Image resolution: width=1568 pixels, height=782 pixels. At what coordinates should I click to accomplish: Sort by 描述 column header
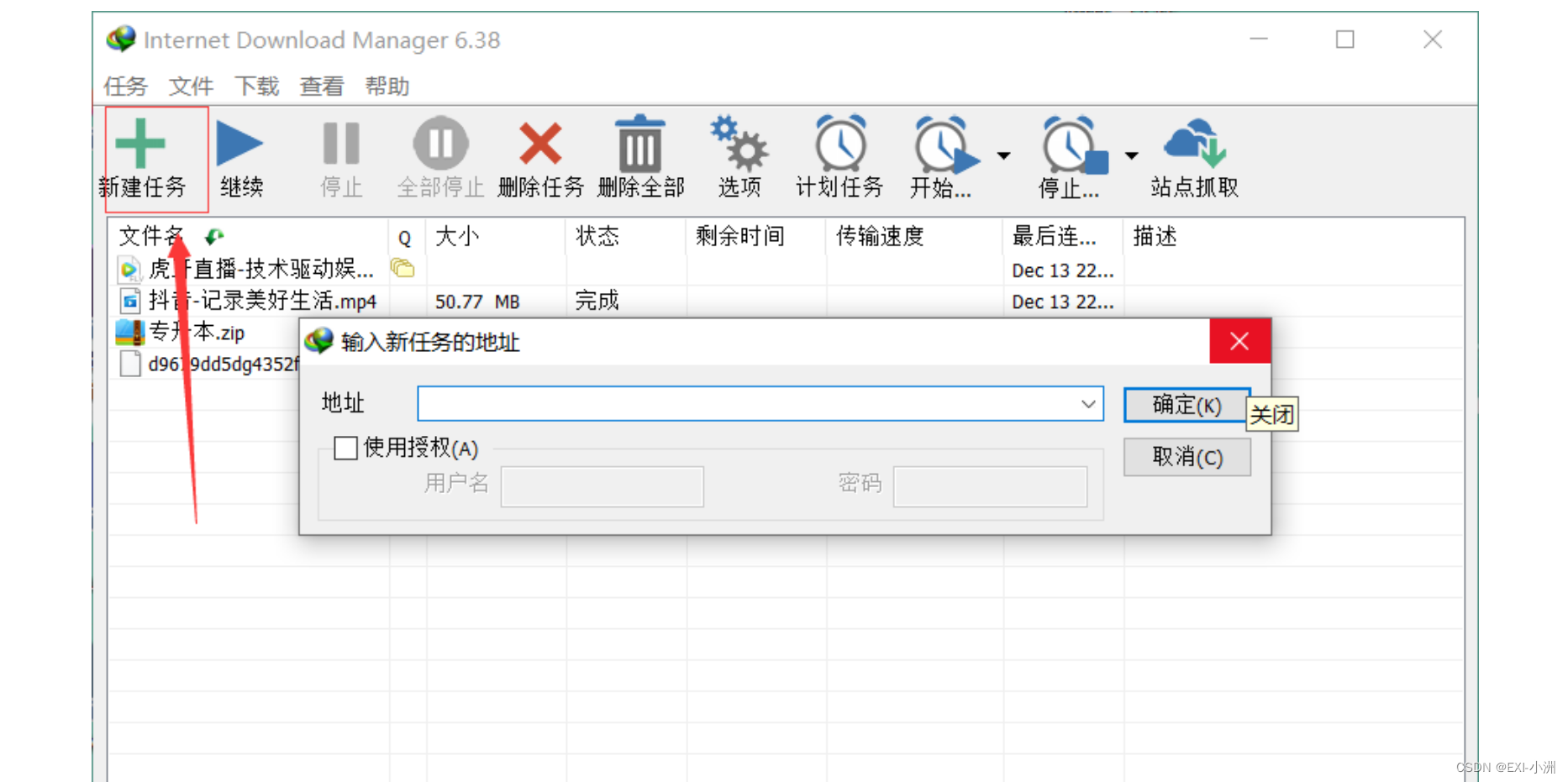[x=1294, y=237]
